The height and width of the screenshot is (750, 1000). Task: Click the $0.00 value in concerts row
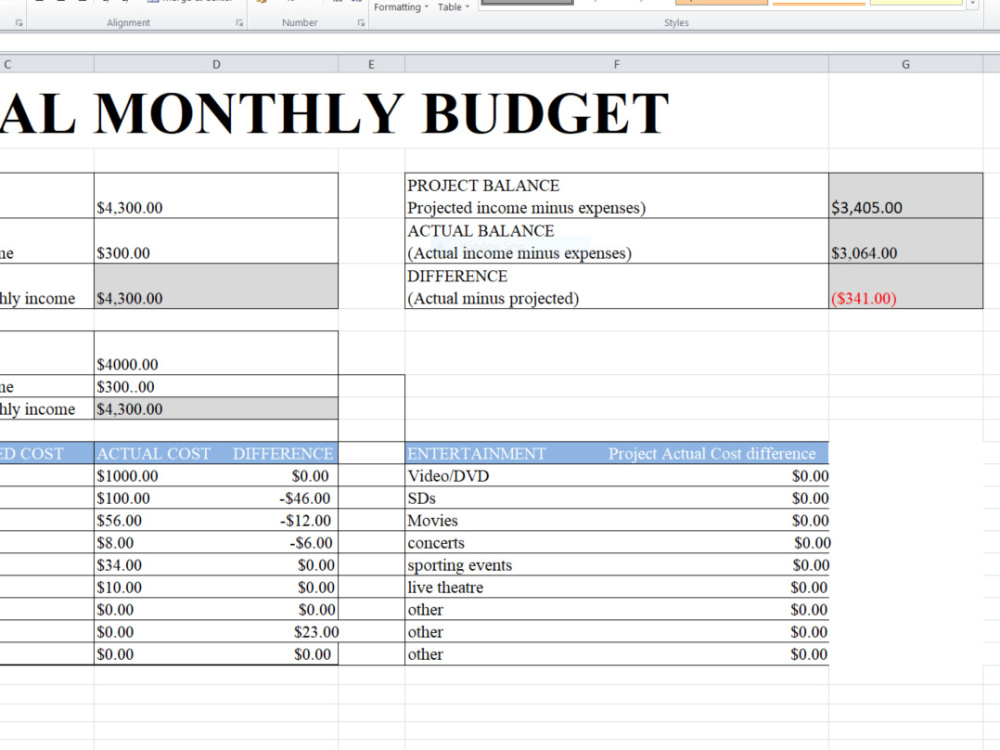812,543
